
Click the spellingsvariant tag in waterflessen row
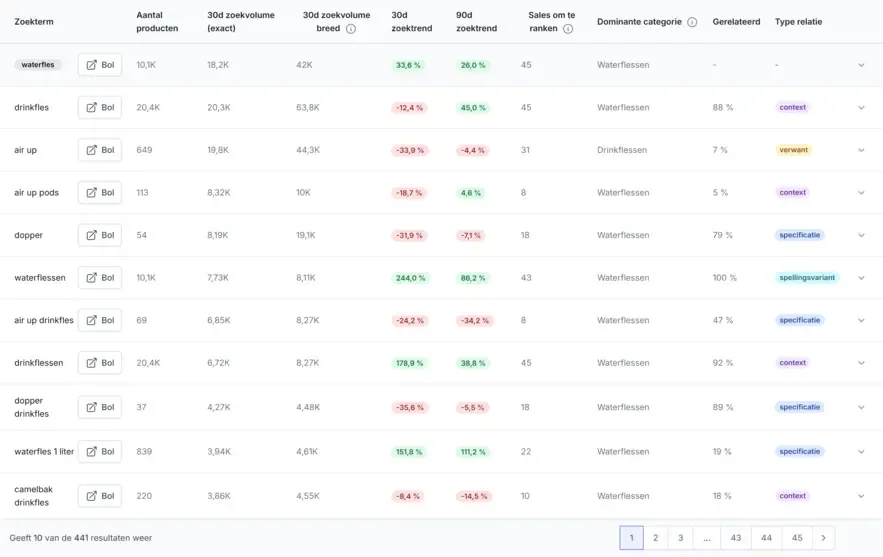[807, 278]
